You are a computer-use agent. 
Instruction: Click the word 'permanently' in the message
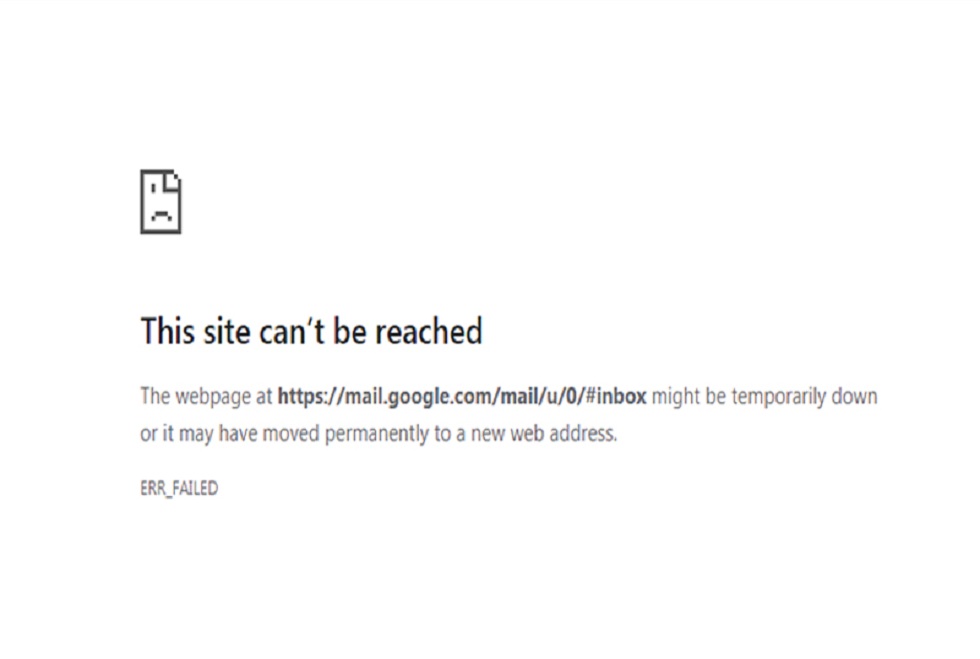click(x=377, y=434)
